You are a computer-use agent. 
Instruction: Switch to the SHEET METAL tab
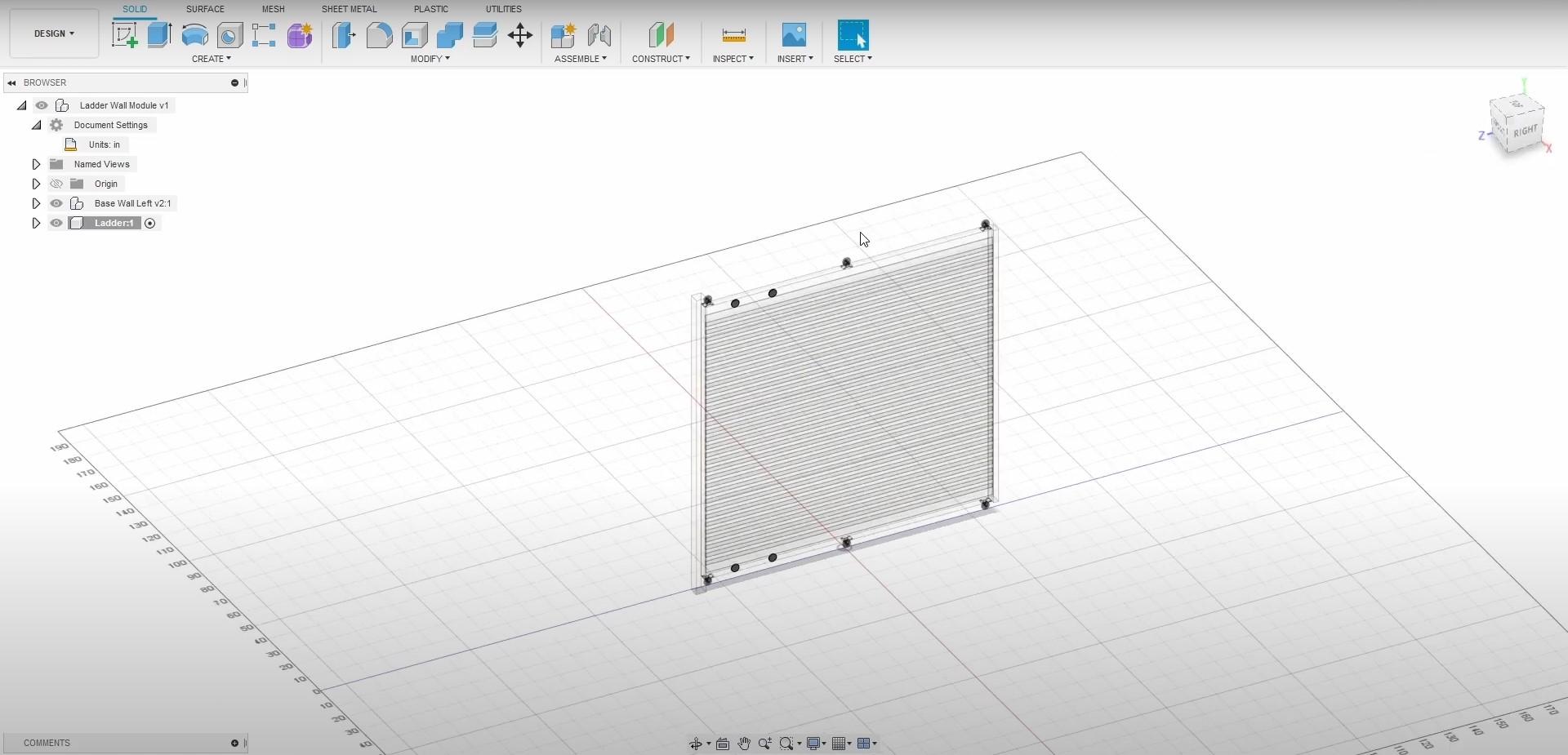click(x=350, y=9)
